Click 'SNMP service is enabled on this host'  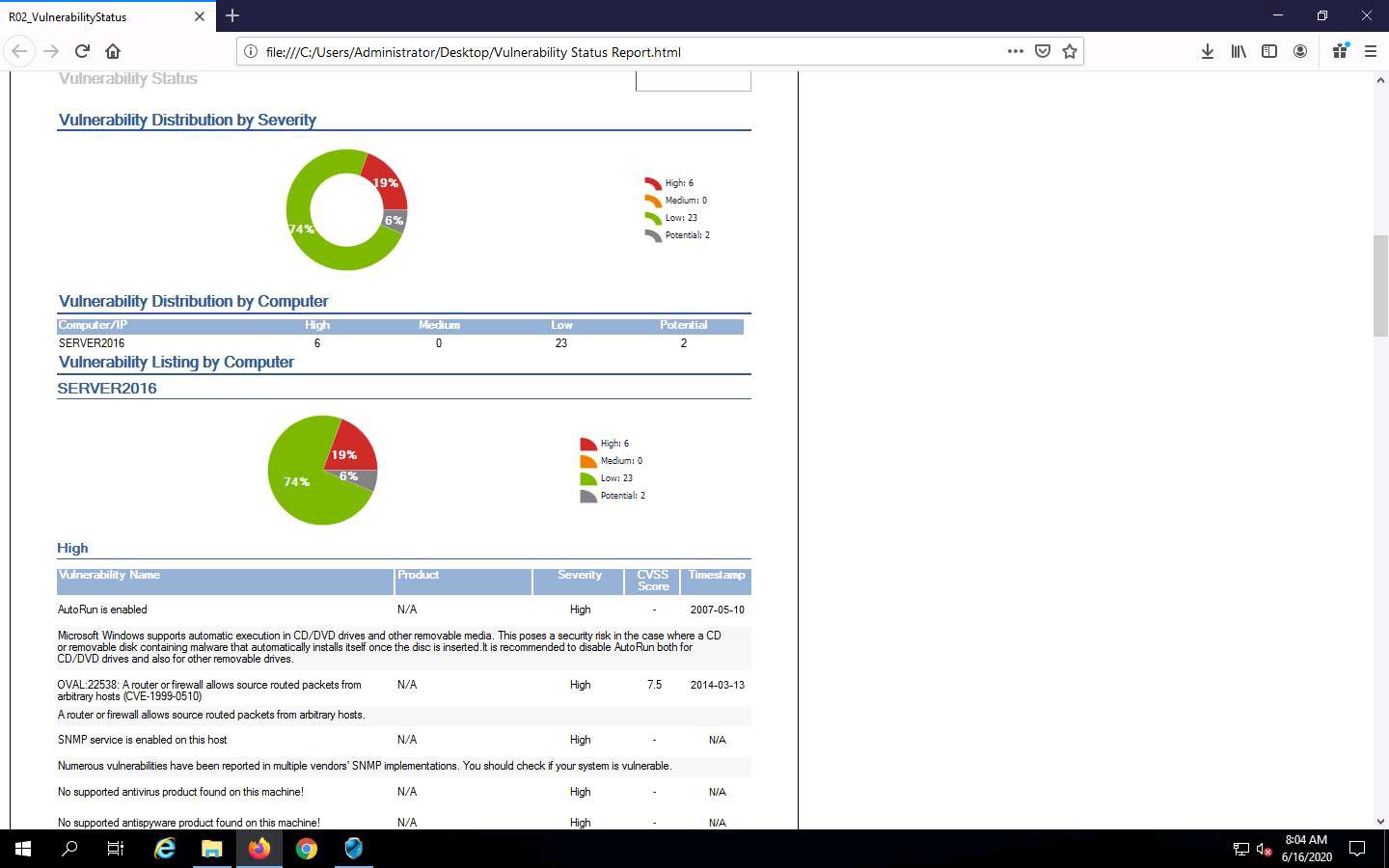tap(142, 740)
